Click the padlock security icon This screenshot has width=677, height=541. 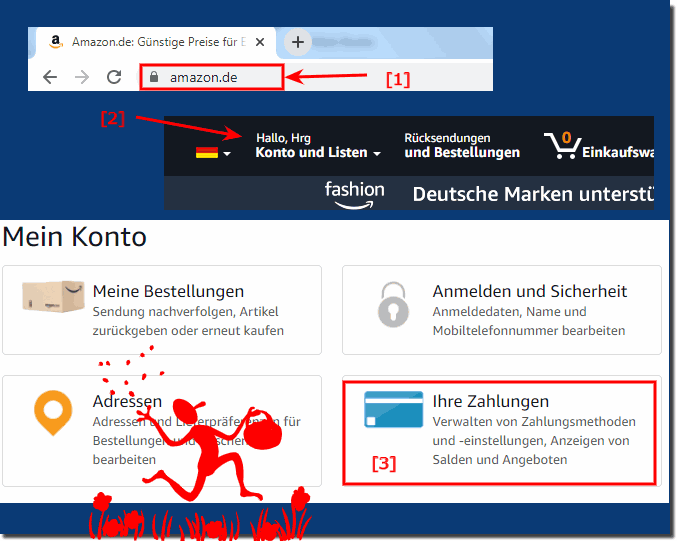pyautogui.click(x=154, y=77)
